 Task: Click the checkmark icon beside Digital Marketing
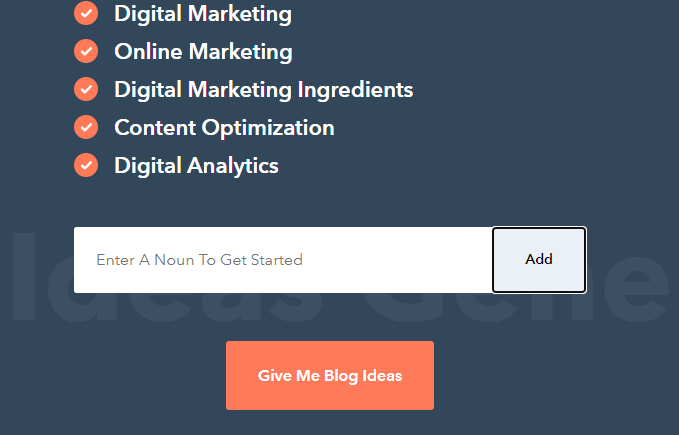pos(86,13)
